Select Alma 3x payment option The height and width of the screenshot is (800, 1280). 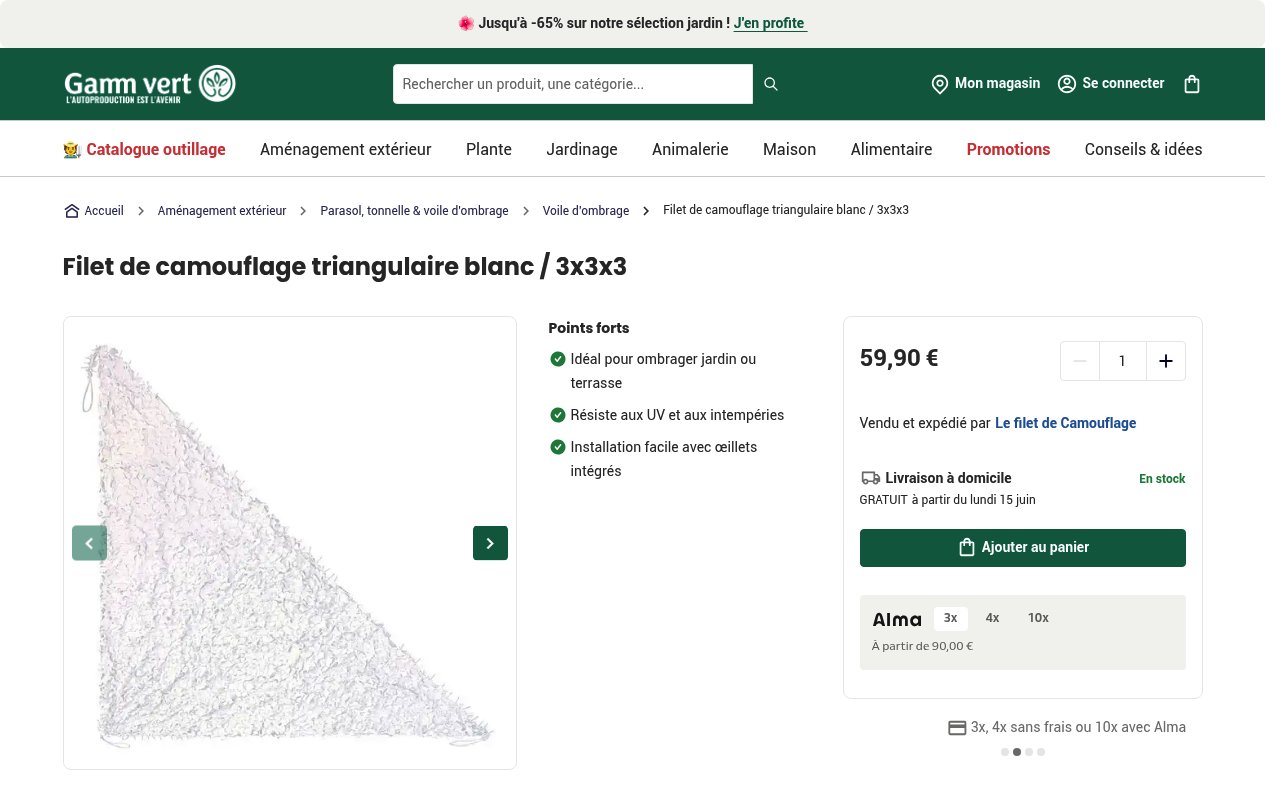point(951,618)
